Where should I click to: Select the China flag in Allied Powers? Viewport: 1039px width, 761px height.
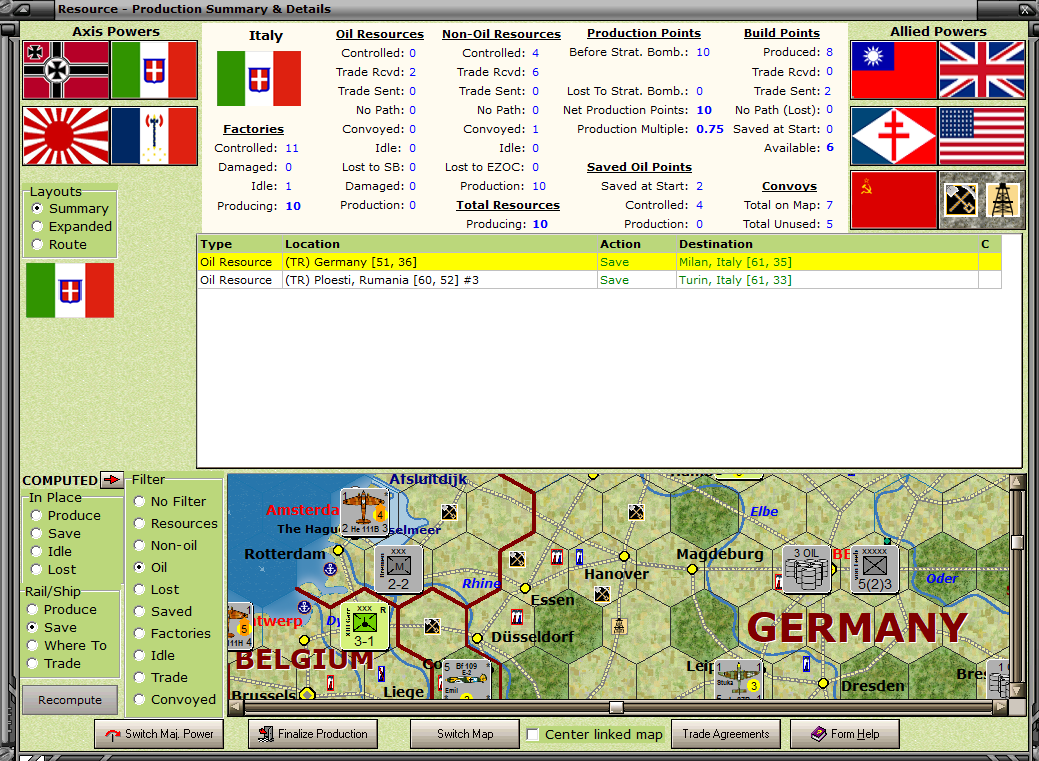pos(893,70)
